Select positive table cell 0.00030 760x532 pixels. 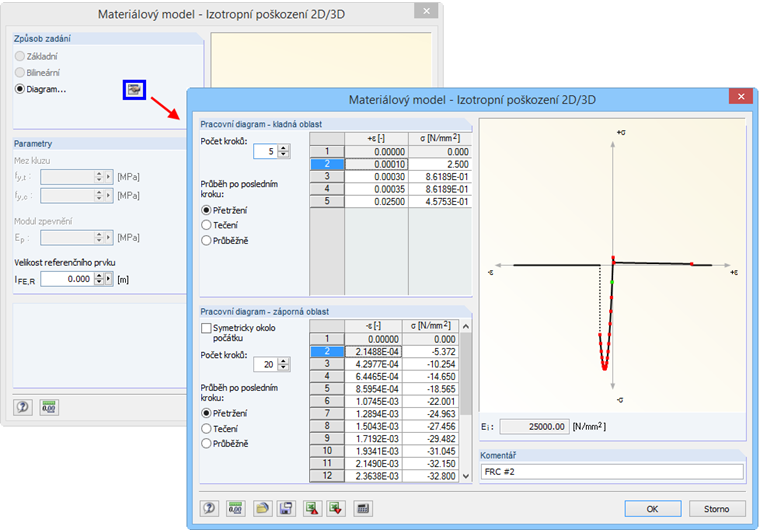coord(376,177)
